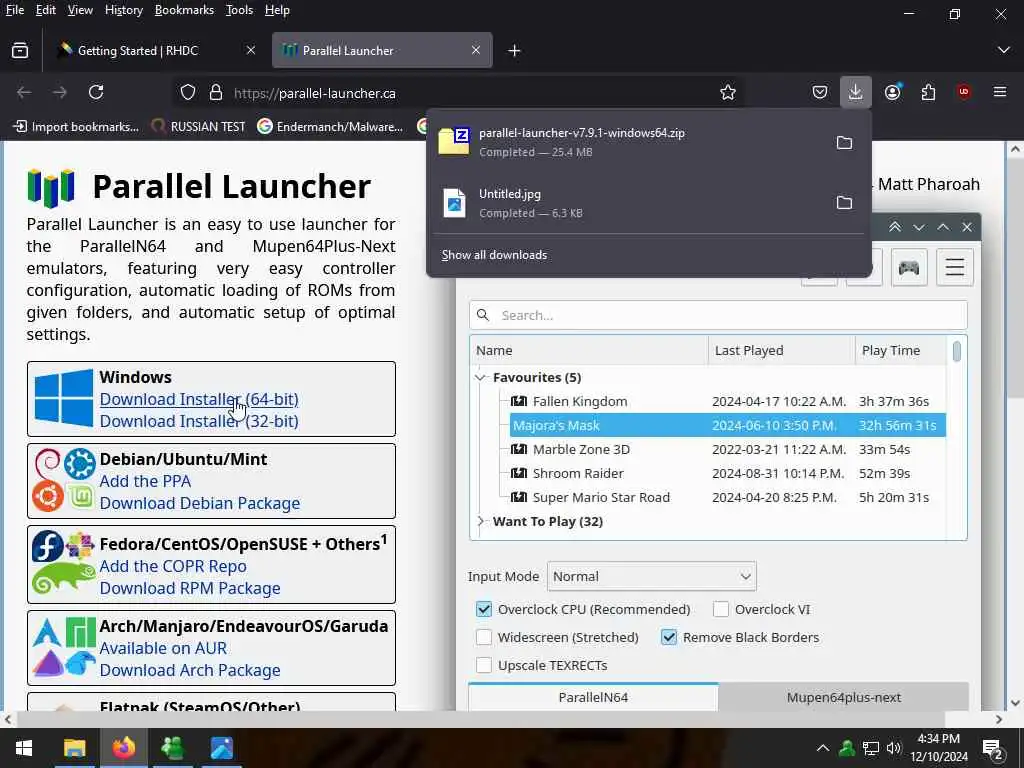Click the tracking protection shield icon
Image resolution: width=1024 pixels, height=768 pixels.
[x=188, y=93]
